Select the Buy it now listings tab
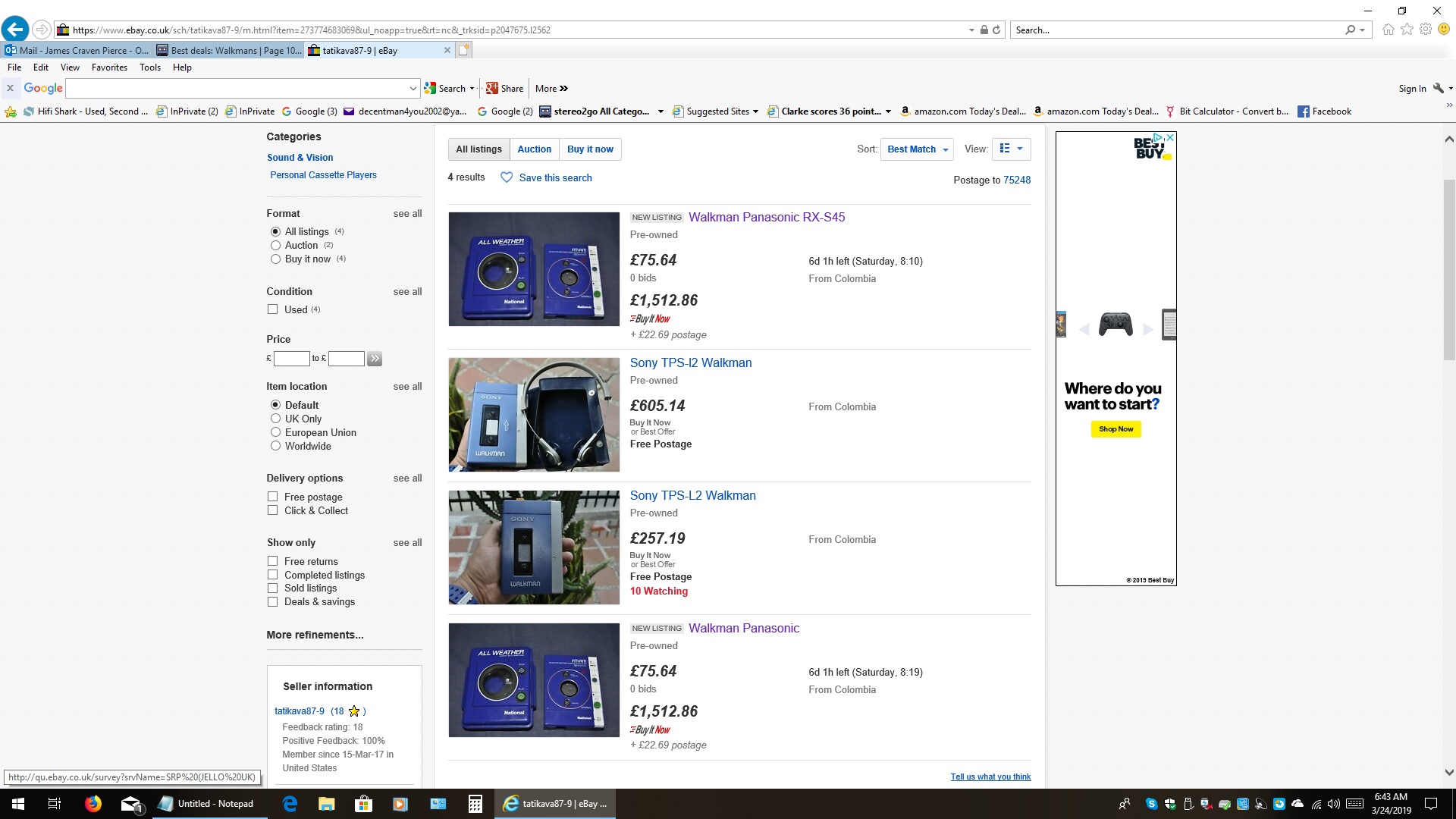 590,149
